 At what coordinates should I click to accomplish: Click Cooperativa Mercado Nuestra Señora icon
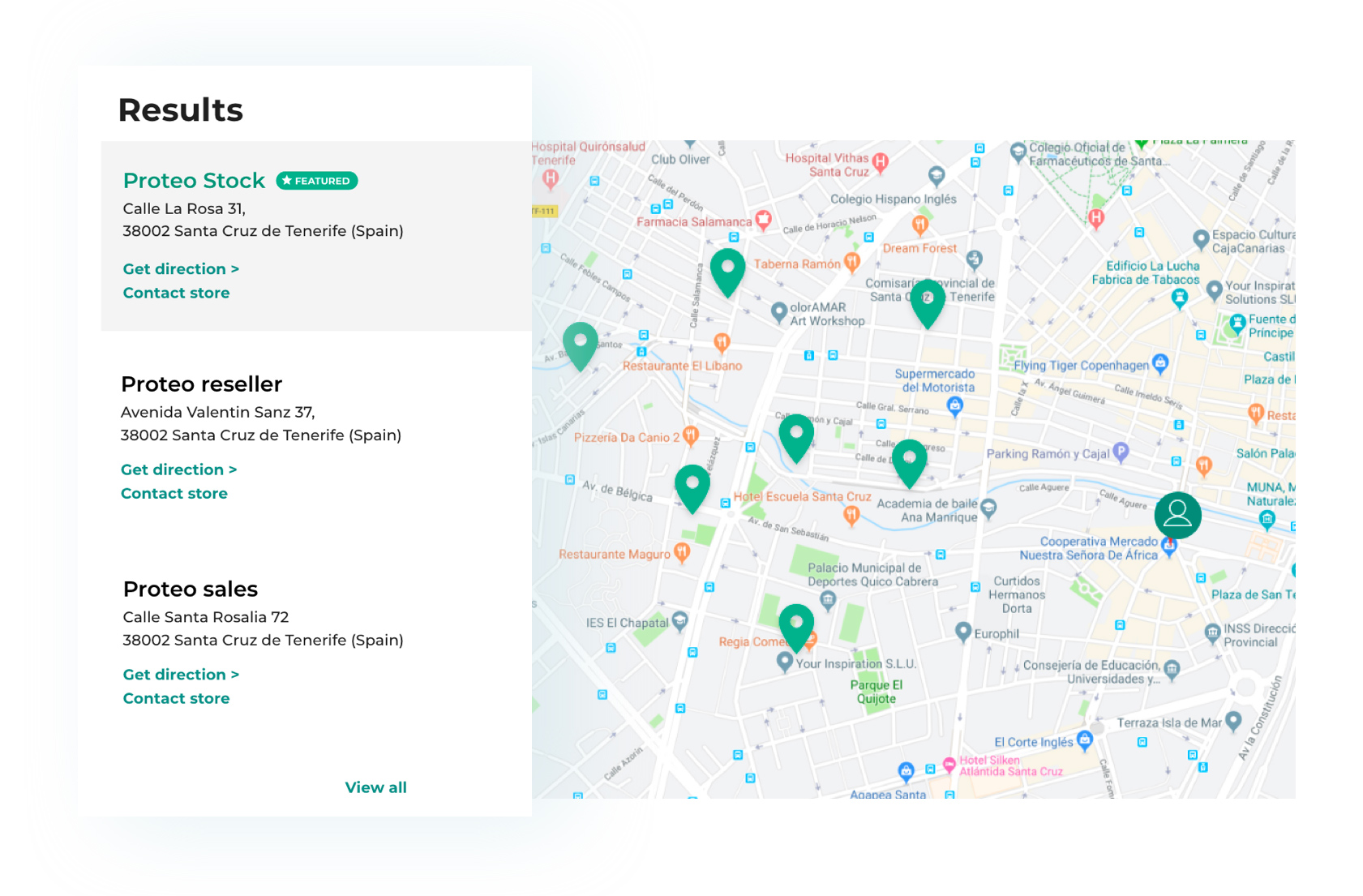click(1168, 546)
